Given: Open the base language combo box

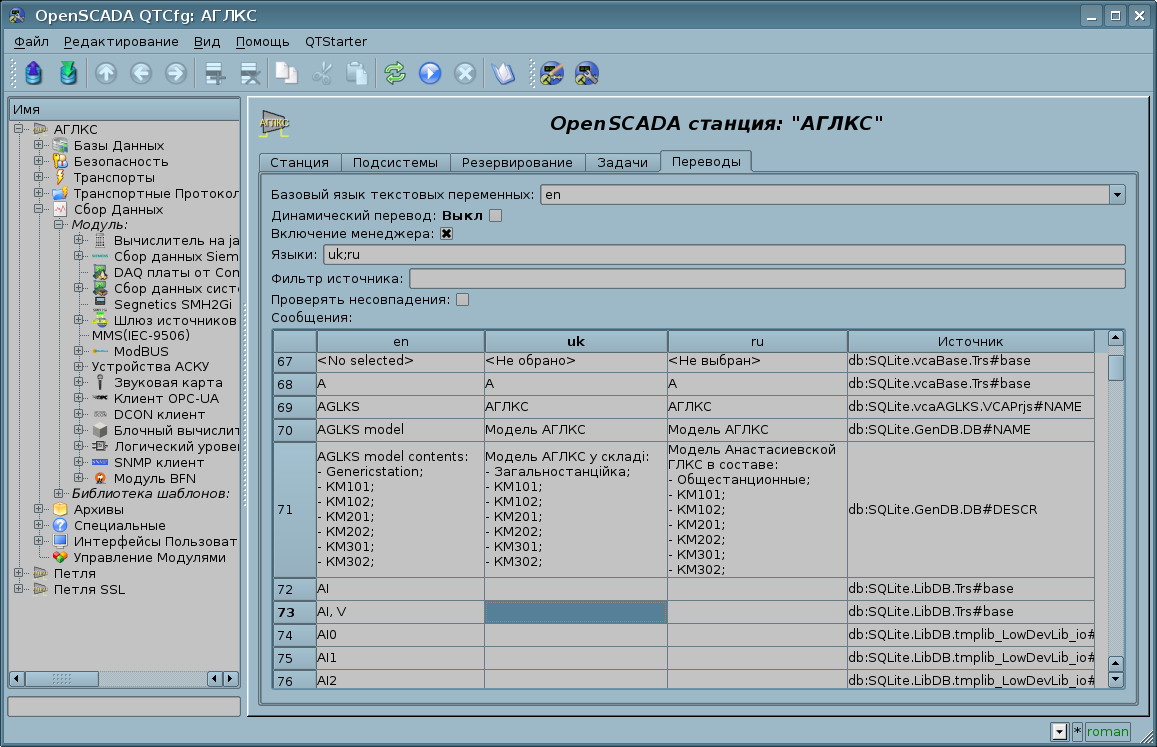Looking at the screenshot, I should [x=832, y=195].
